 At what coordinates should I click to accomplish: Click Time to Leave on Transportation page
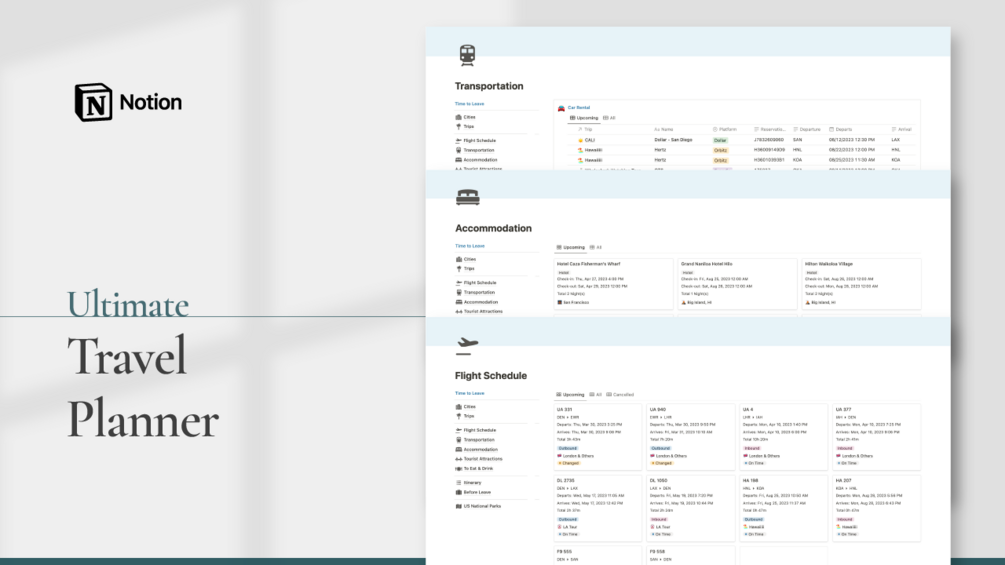469,104
